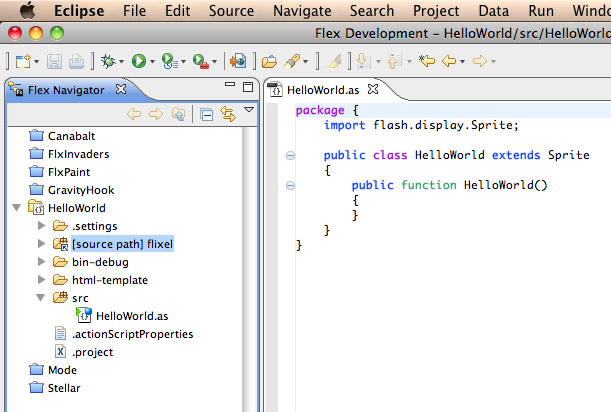This screenshot has height=412, width=611.
Task: Click the New file wizard icon
Action: 22,62
